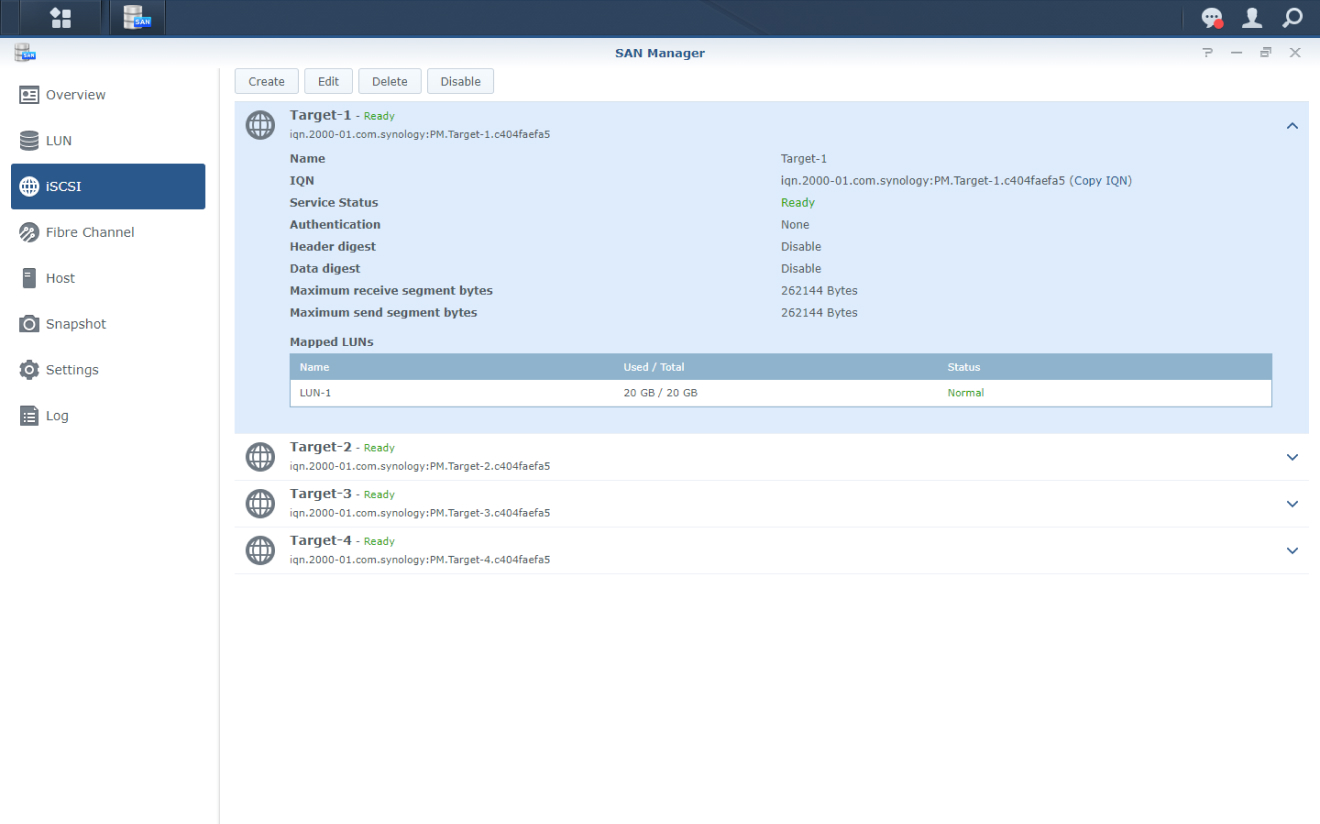This screenshot has width=1320, height=824.
Task: Expand Target-4 details
Action: (x=1292, y=550)
